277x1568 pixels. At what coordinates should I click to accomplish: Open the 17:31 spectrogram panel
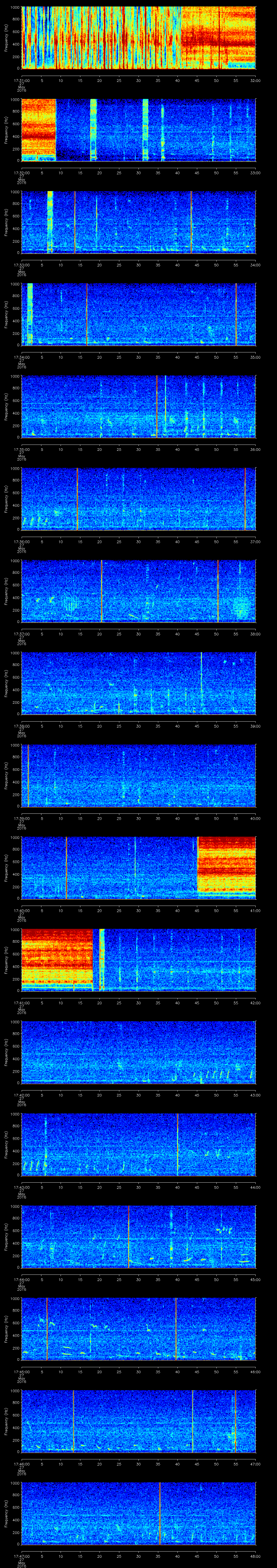click(x=138, y=38)
